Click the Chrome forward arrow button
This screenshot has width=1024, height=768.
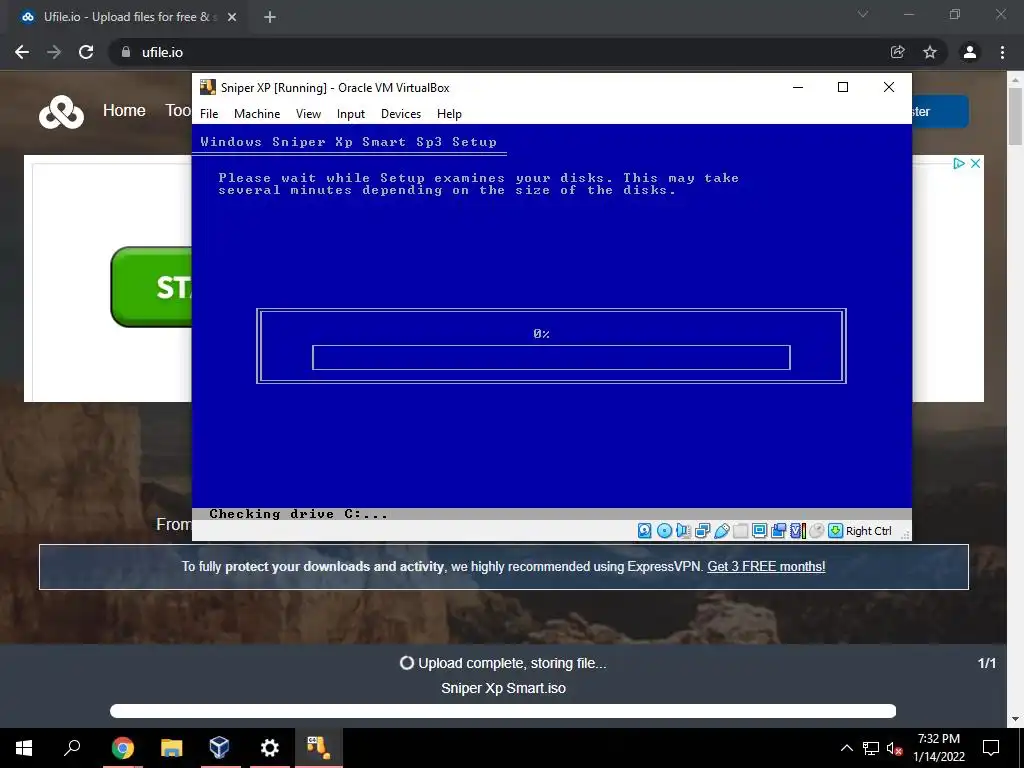pos(54,52)
